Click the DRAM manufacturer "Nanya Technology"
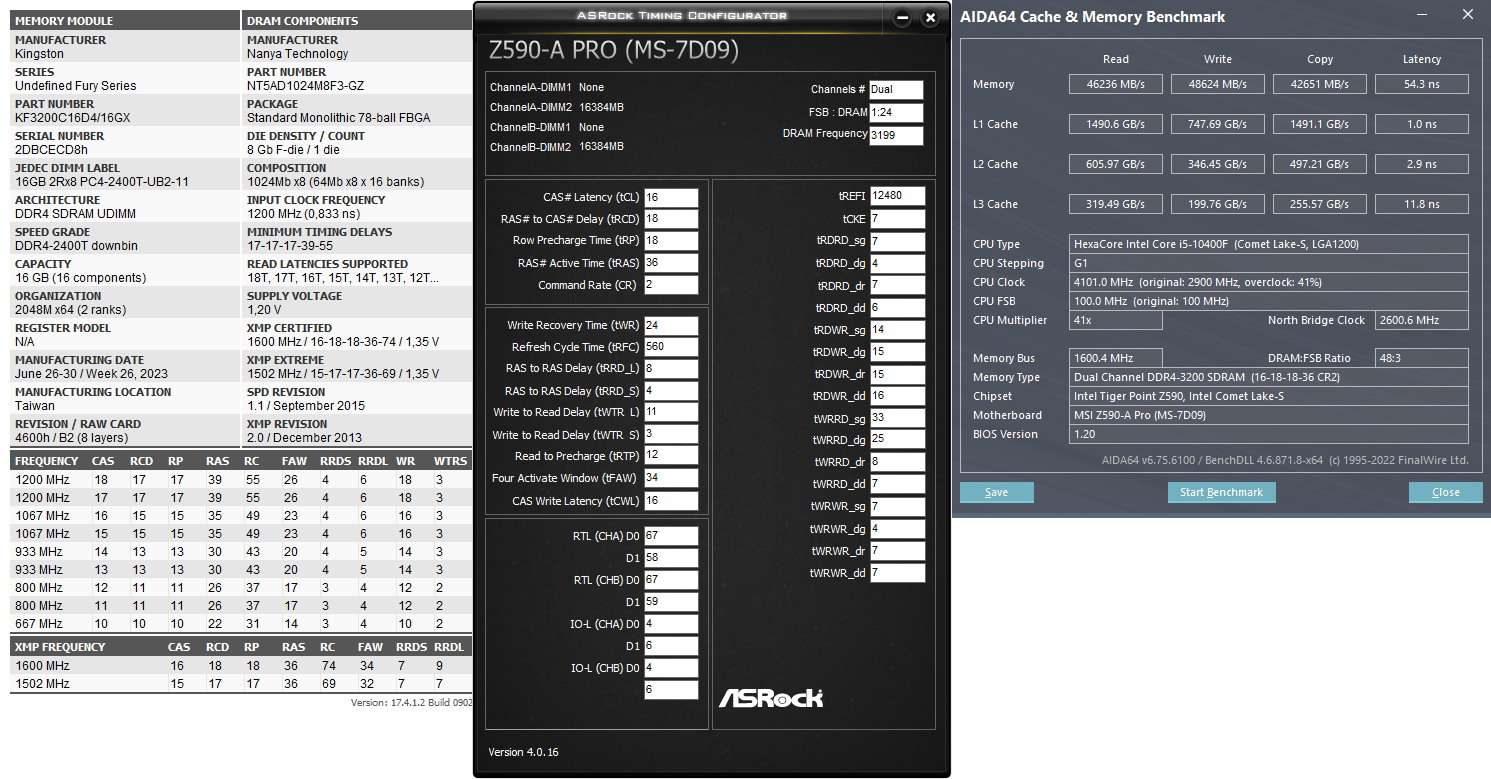Screen dimensions: 1491x779 (x=298, y=54)
